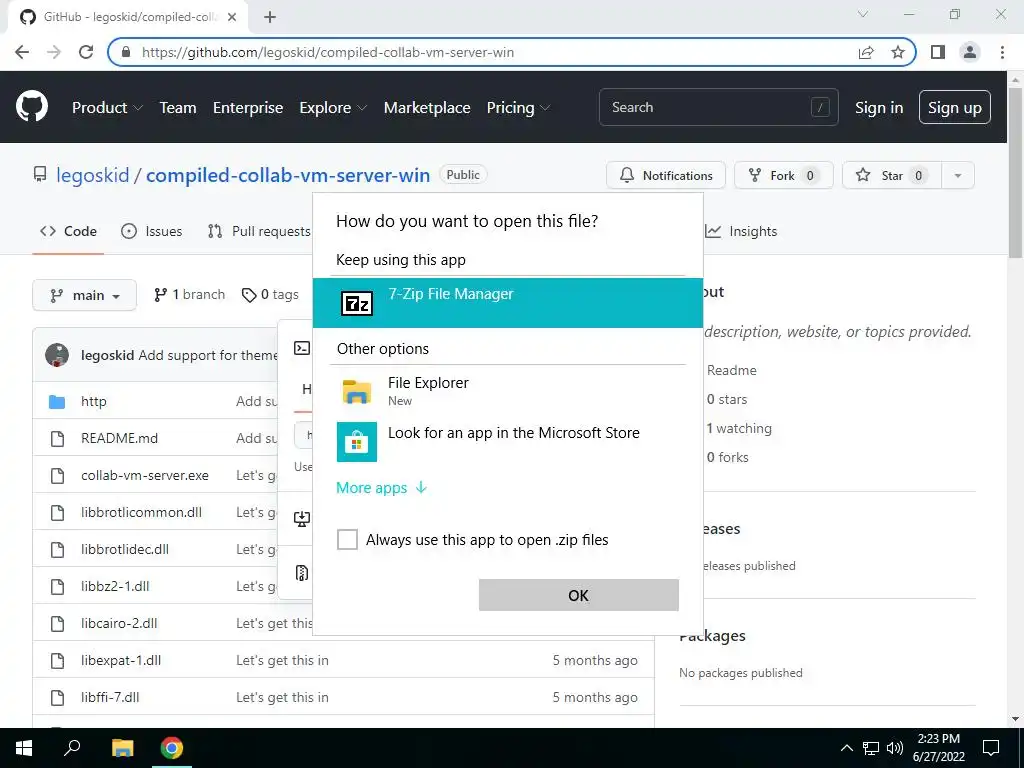The width and height of the screenshot is (1024, 768).
Task: Click network icon in system tray
Action: tap(871, 748)
